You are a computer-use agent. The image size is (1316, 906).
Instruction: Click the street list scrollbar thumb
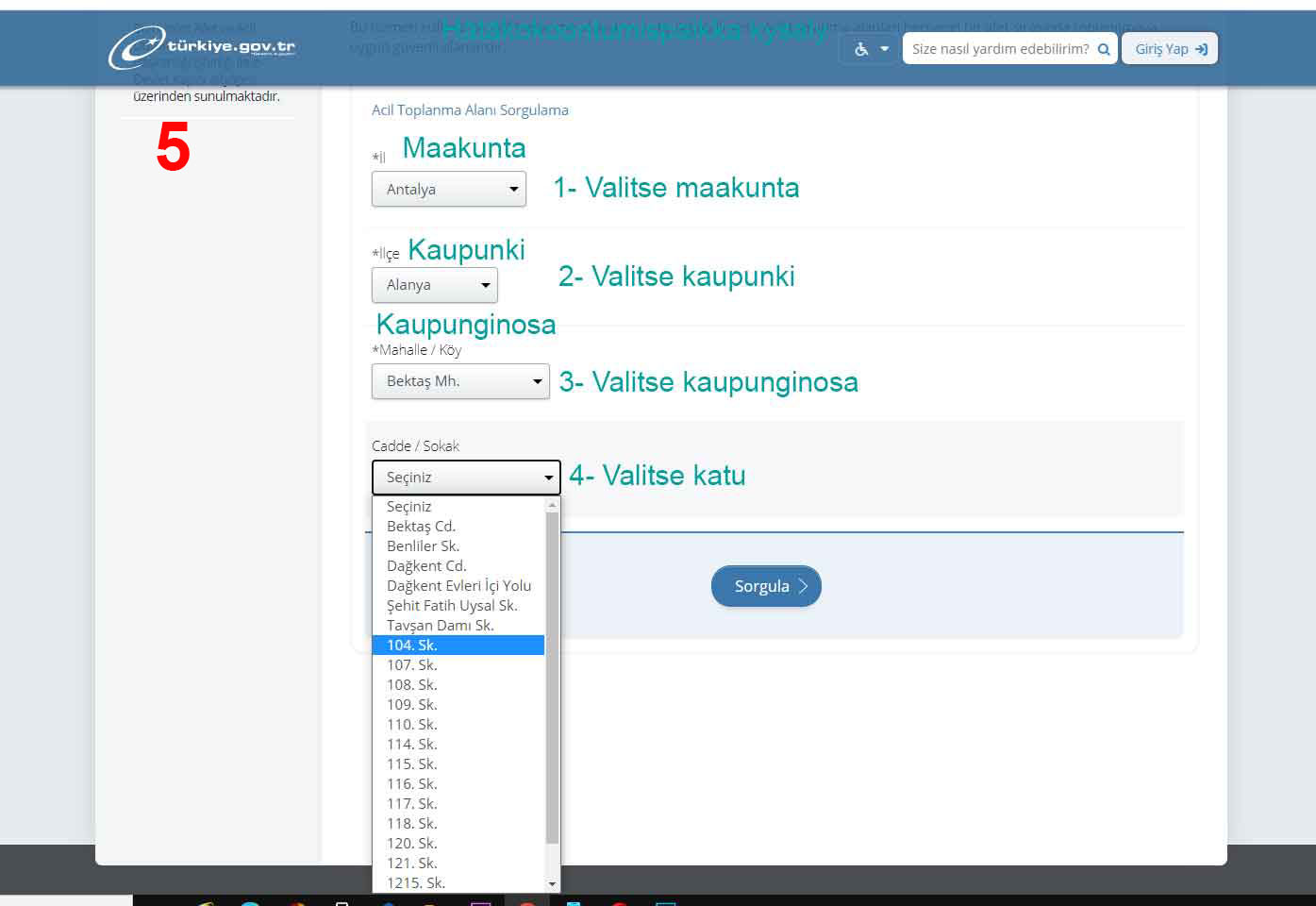pos(553,679)
